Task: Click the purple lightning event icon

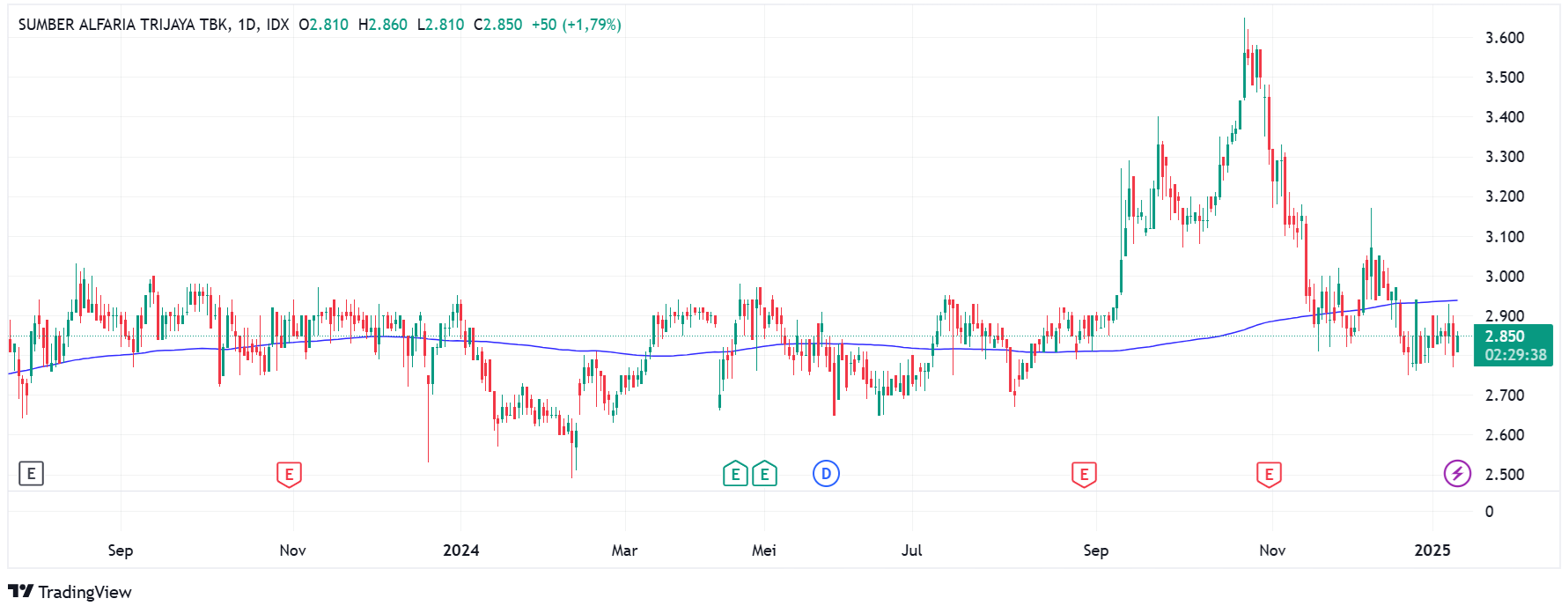Action: tap(1457, 474)
